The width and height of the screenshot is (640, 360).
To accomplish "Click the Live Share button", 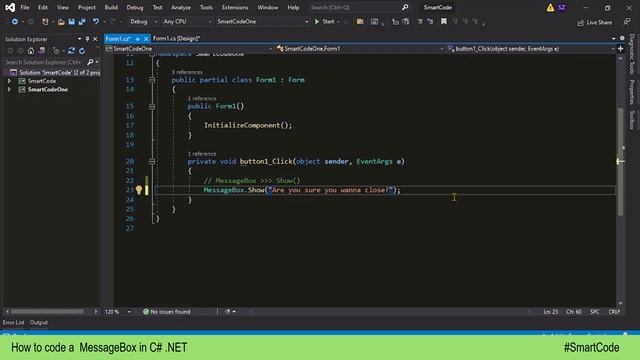I will tap(595, 22).
